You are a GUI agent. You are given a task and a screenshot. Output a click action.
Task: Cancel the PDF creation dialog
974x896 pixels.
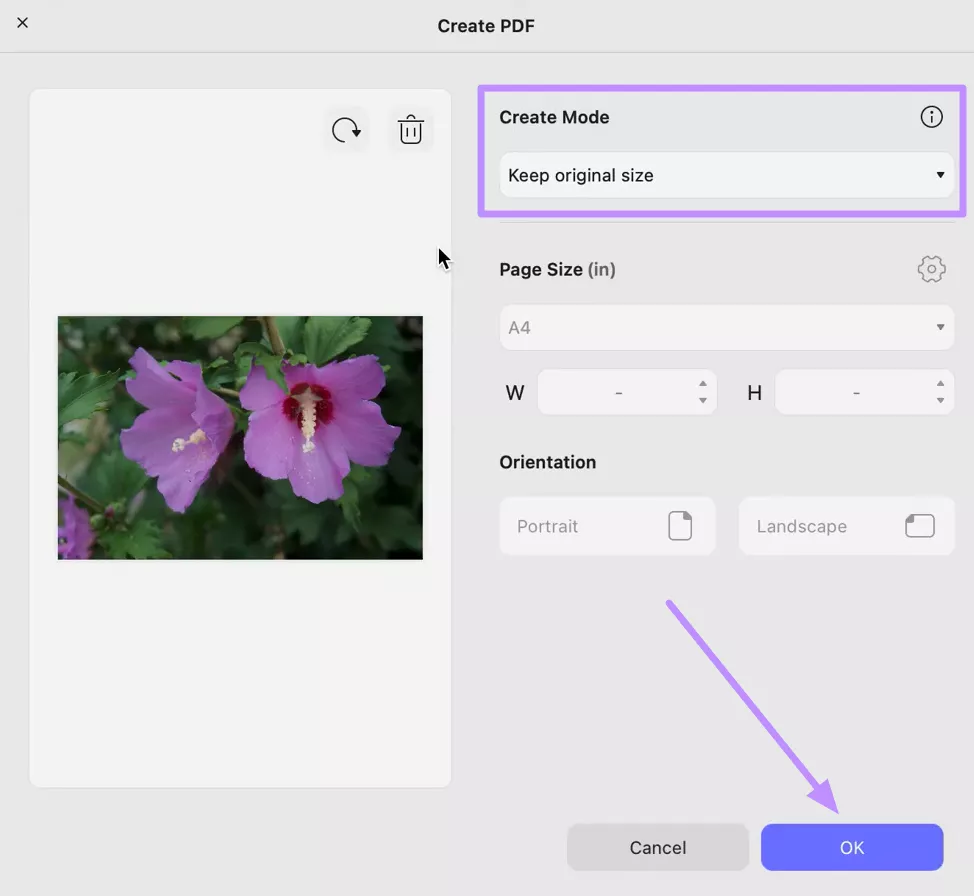click(657, 846)
